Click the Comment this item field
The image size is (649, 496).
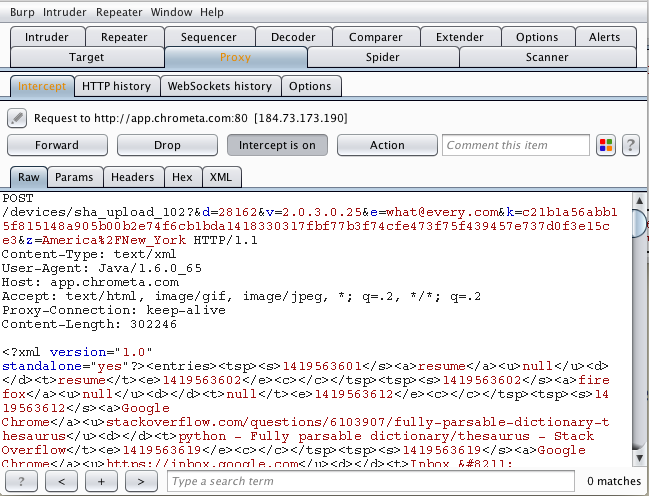click(516, 145)
